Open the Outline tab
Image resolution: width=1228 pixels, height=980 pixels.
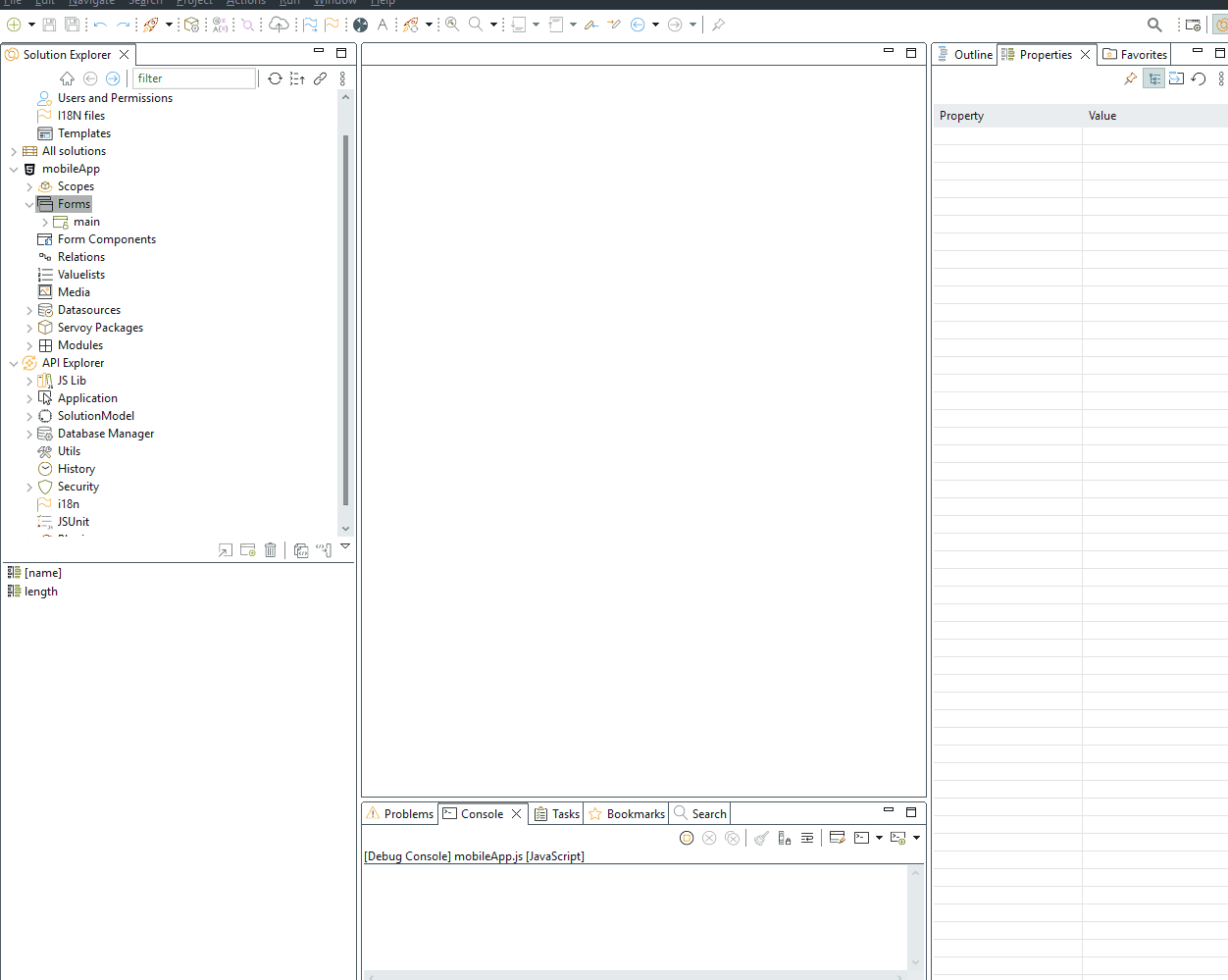coord(965,55)
